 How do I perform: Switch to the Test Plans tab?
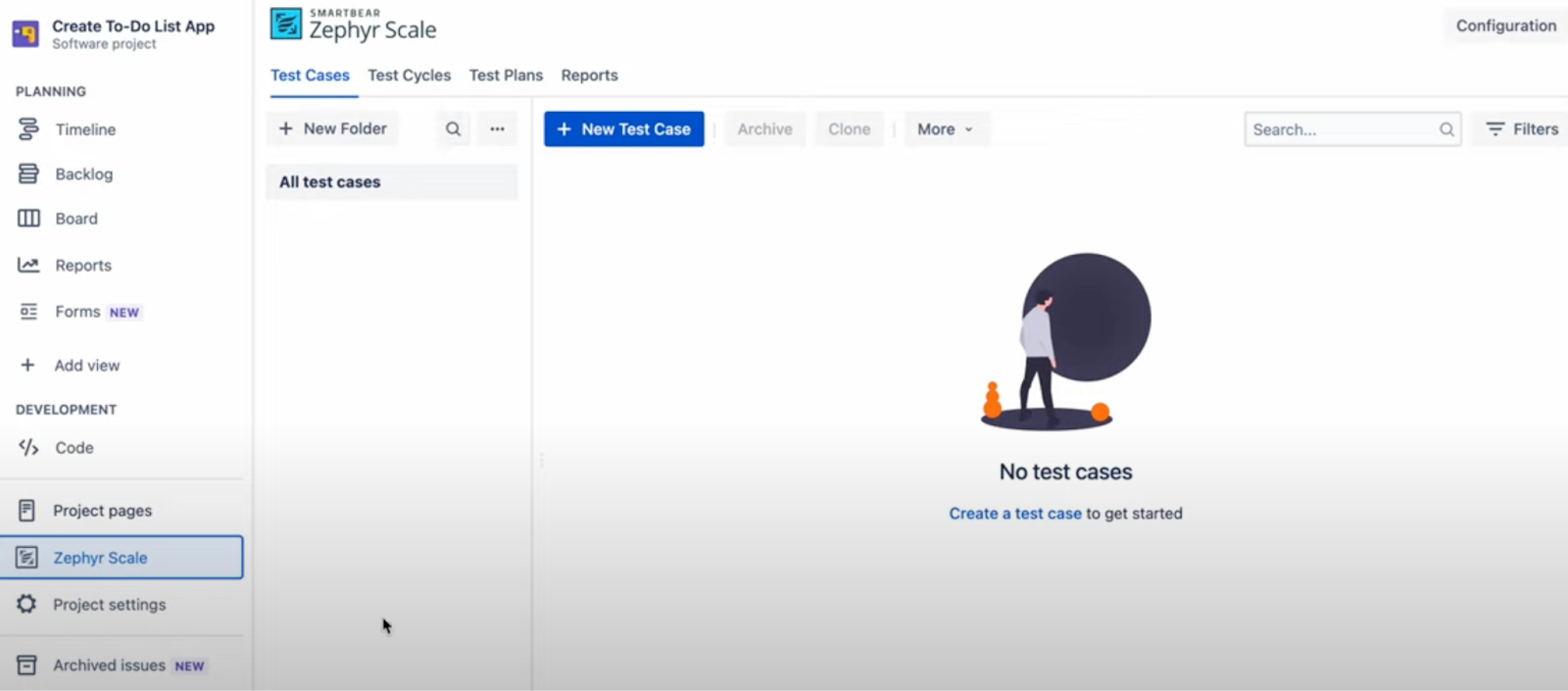506,75
